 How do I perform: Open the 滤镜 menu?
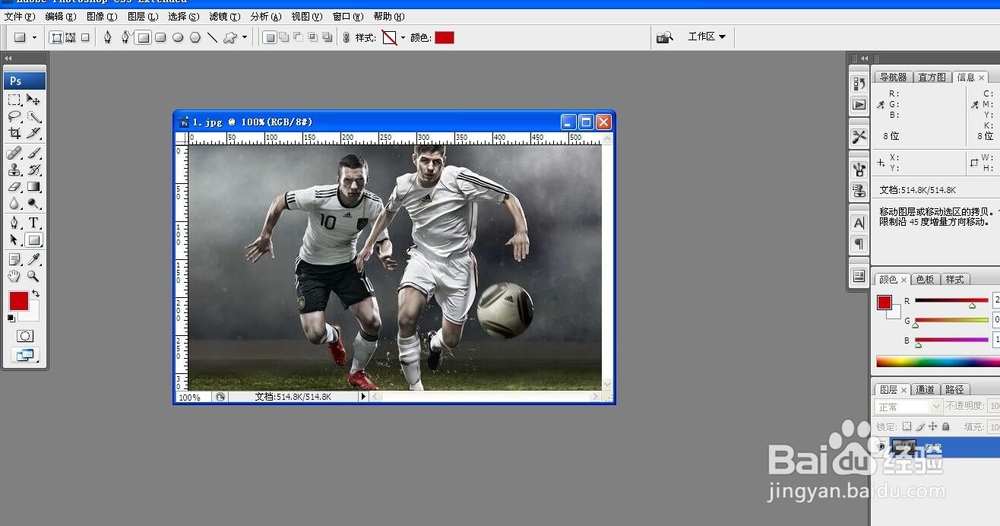coord(224,17)
